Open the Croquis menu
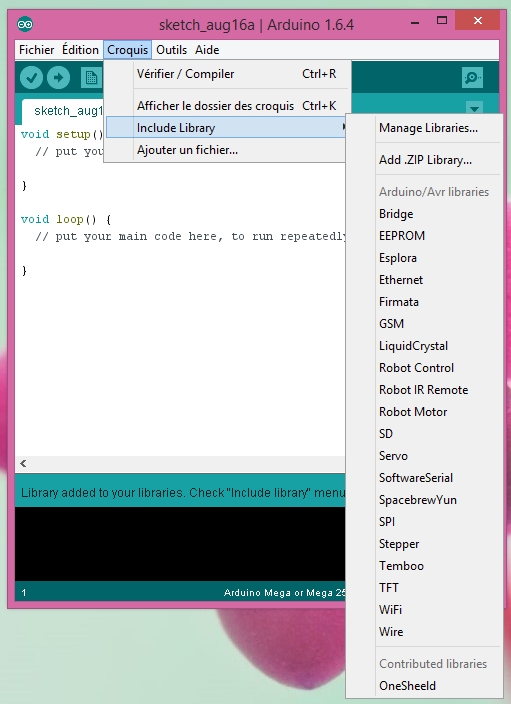Viewport: 511px width, 704px height. coord(128,50)
